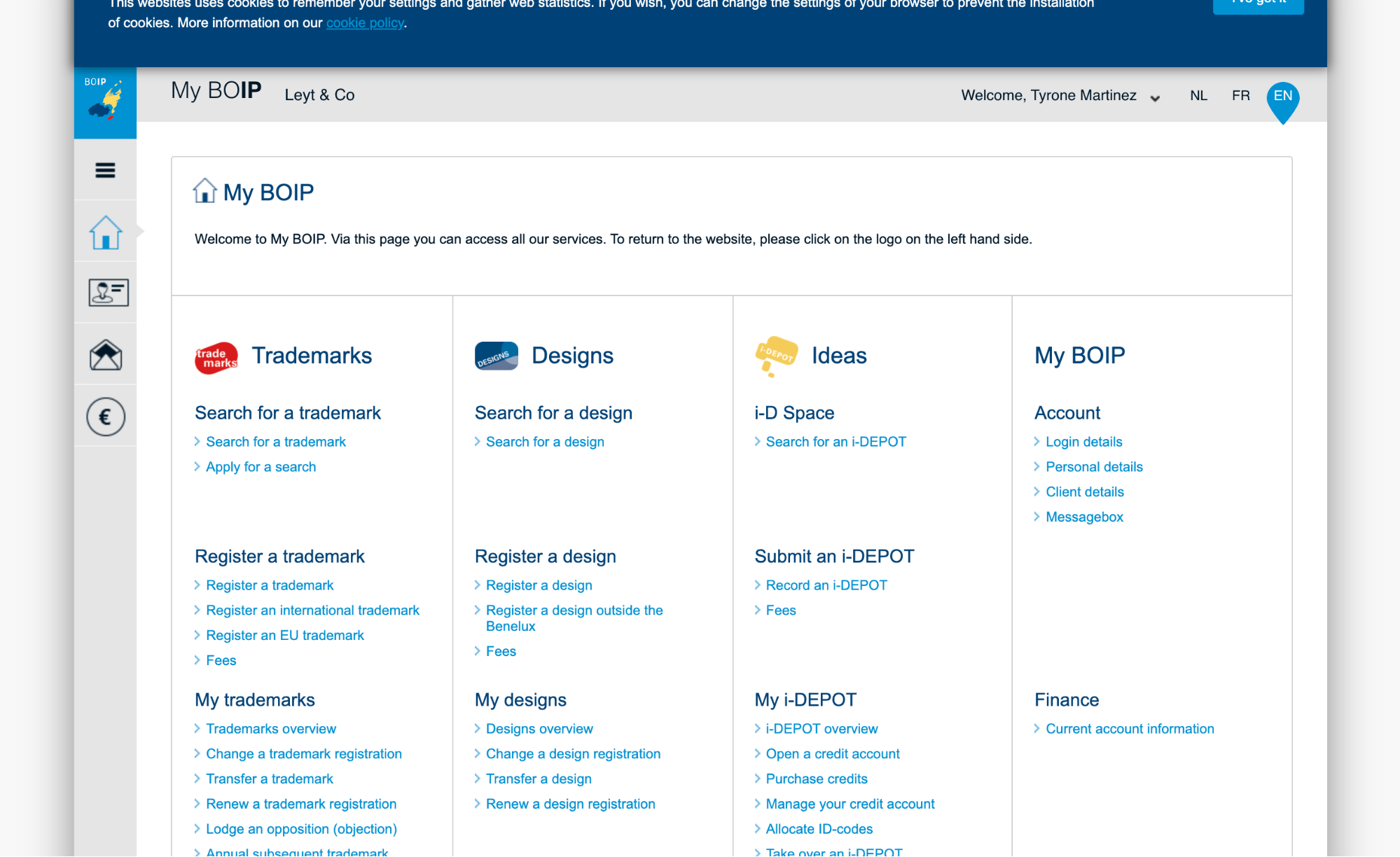The width and height of the screenshot is (1400, 857).
Task: Select the home icon in sidebar
Action: 105,232
